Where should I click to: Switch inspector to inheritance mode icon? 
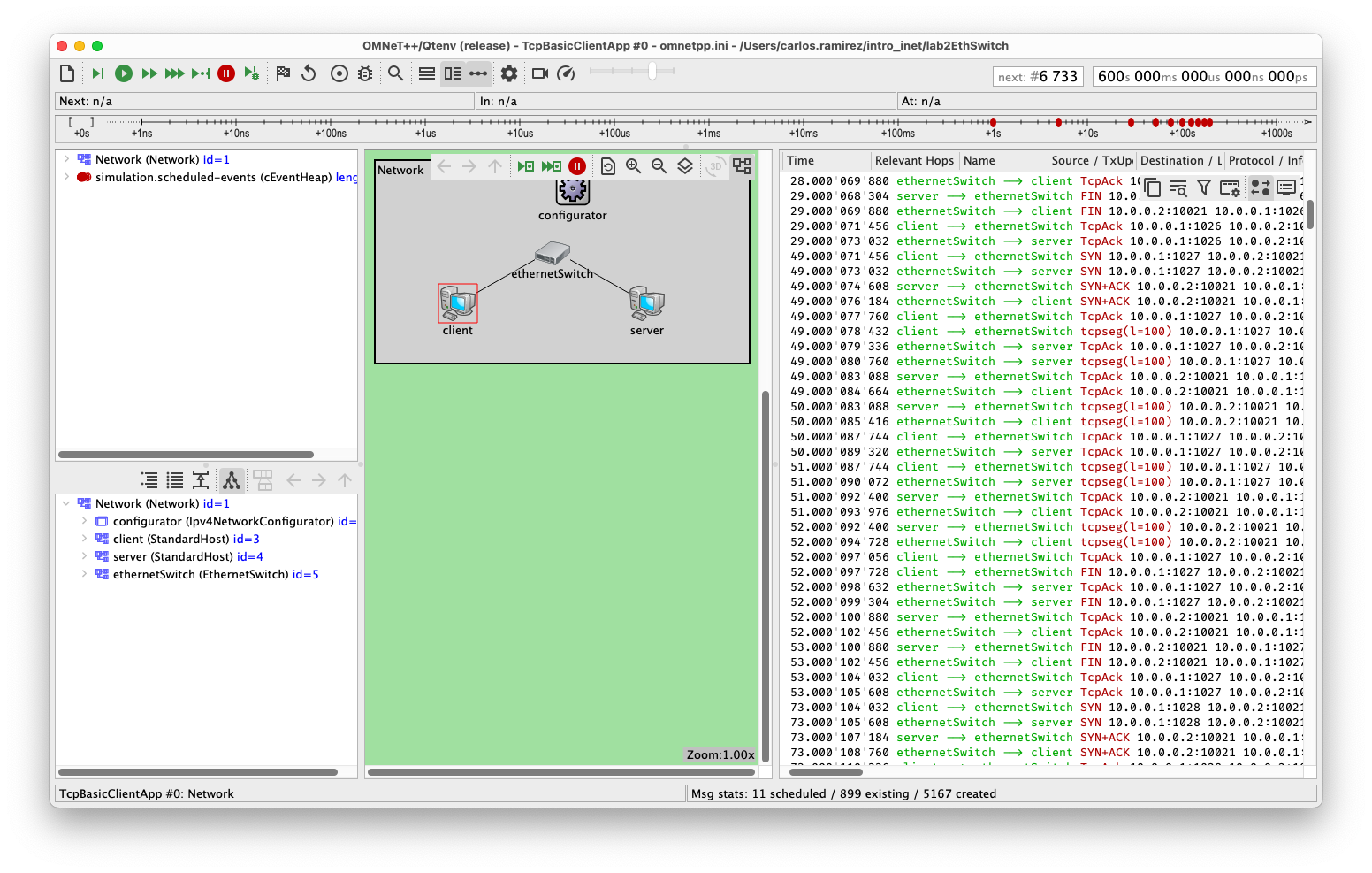[201, 480]
